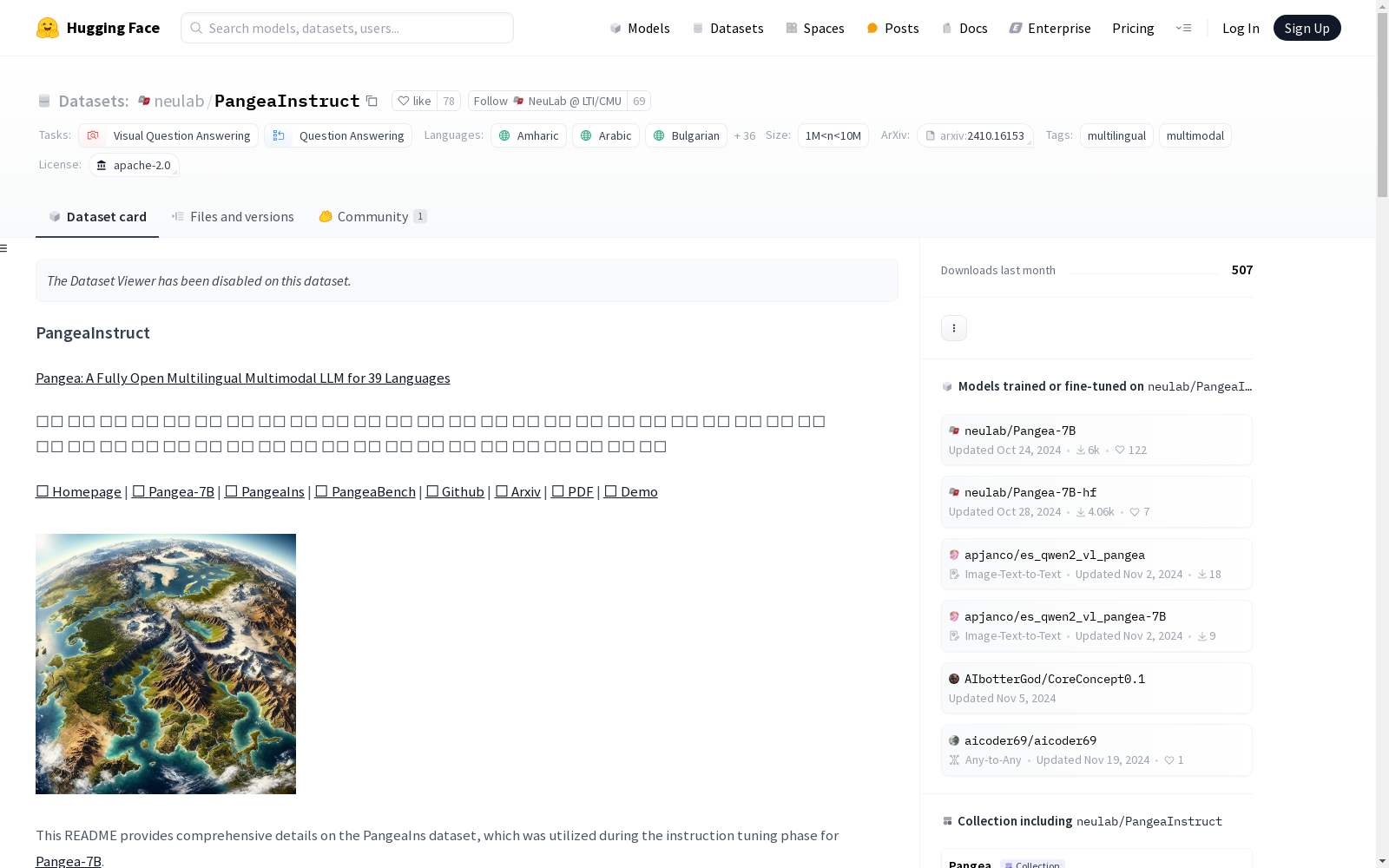
Task: Expand the extra navigation menu icon
Action: click(1183, 28)
